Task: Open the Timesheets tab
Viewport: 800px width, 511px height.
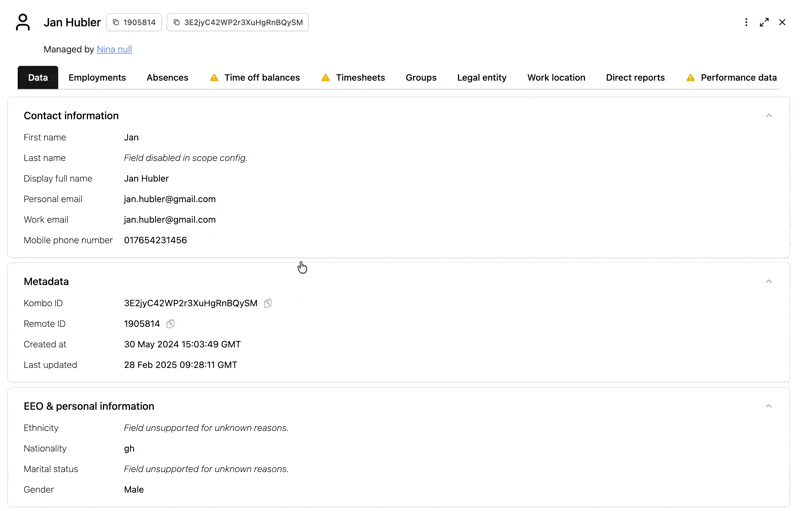Action: click(360, 78)
